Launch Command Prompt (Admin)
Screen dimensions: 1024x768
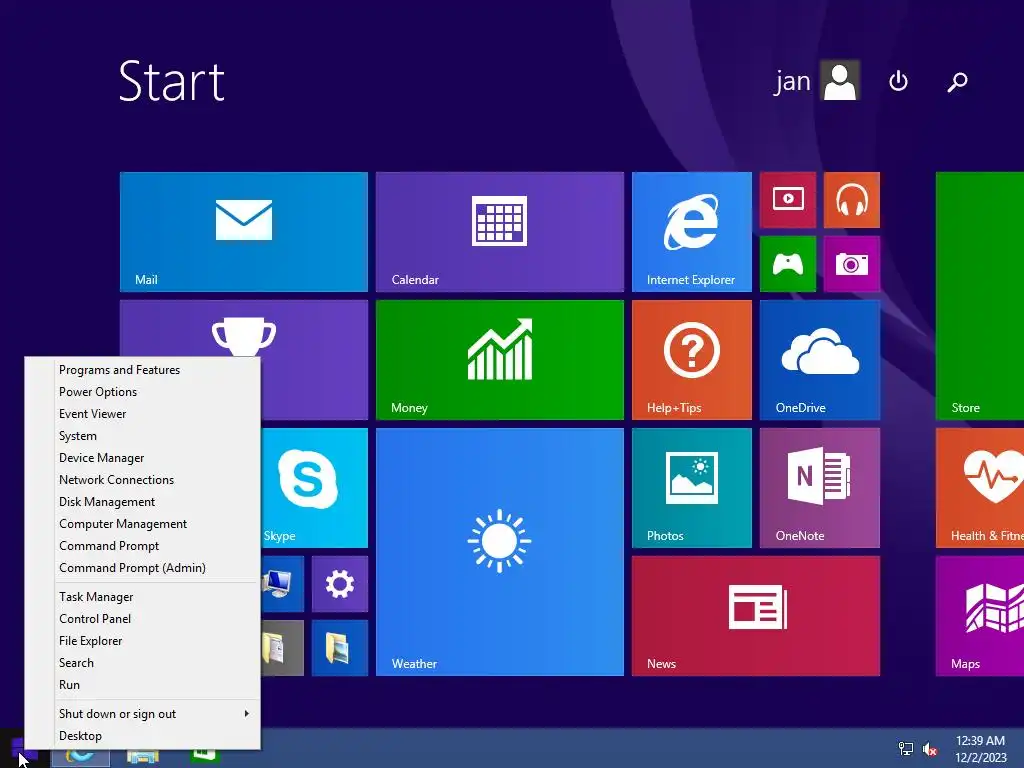pos(142,568)
